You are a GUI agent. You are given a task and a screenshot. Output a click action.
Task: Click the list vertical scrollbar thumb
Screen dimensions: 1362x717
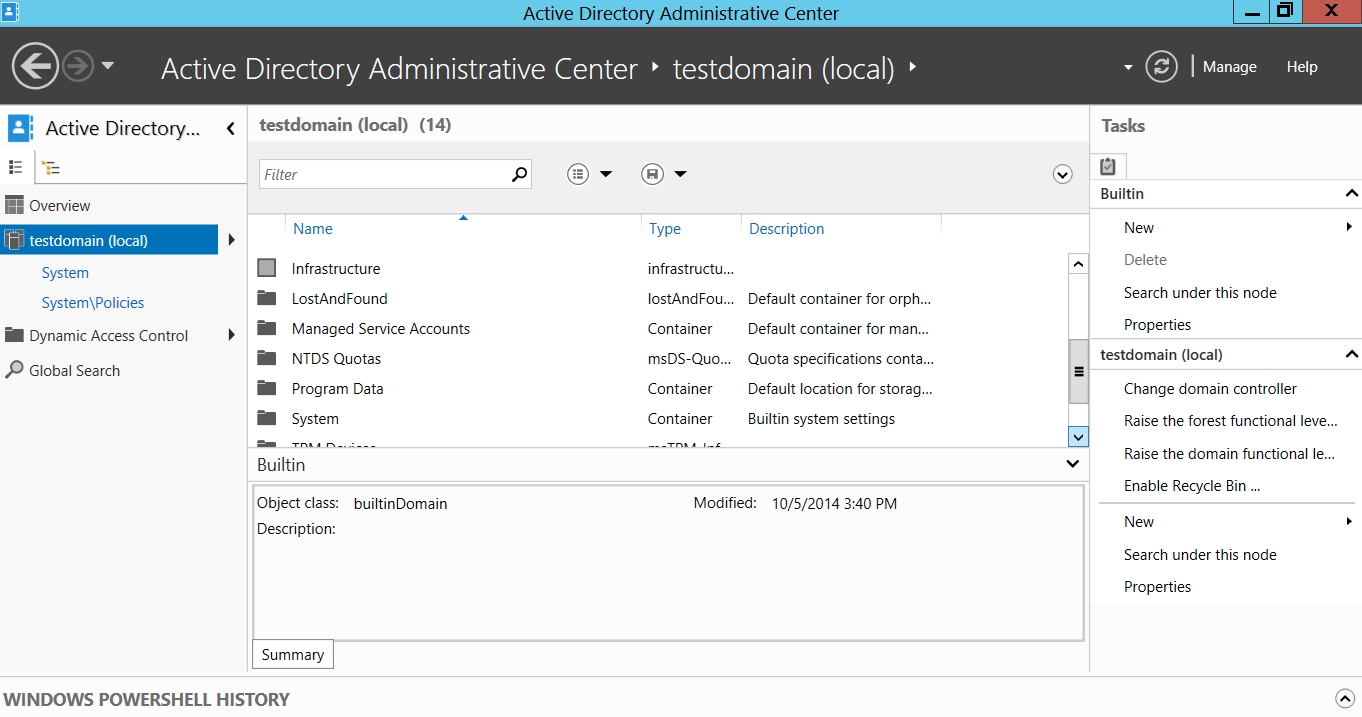point(1078,371)
